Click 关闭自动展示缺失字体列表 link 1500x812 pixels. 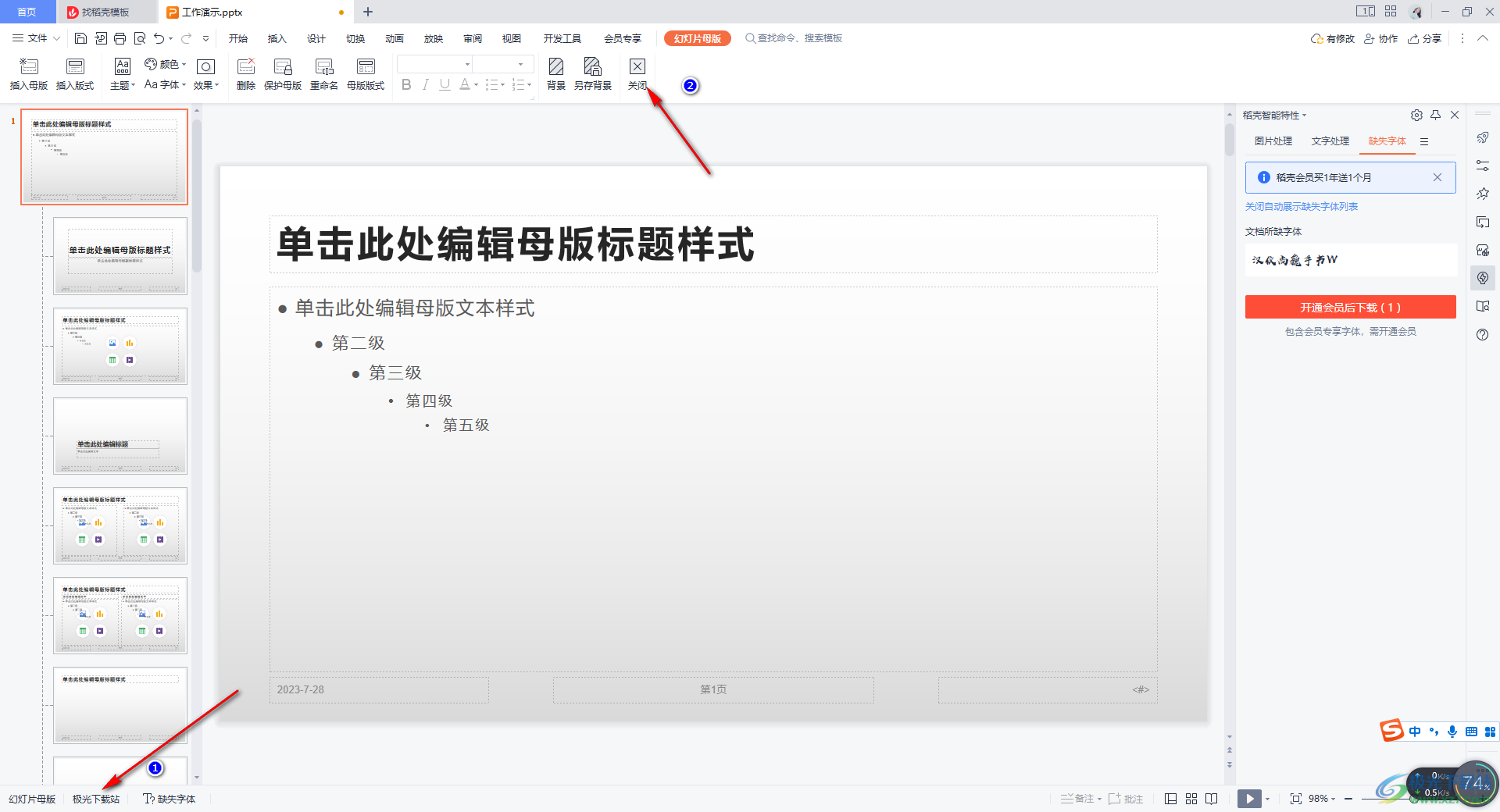(1302, 207)
